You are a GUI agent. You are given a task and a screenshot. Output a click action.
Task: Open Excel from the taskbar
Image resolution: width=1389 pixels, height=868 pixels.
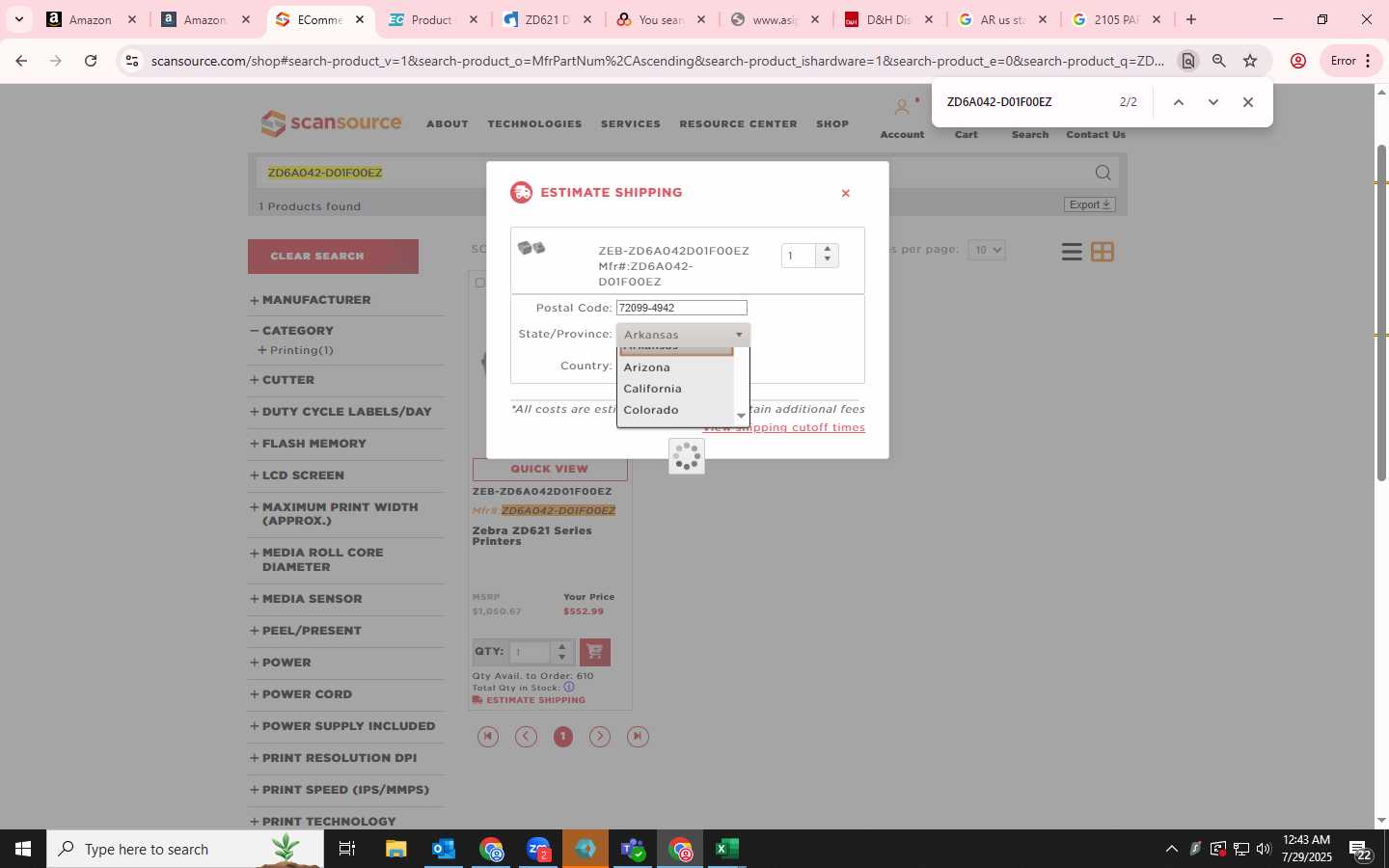coord(727,849)
